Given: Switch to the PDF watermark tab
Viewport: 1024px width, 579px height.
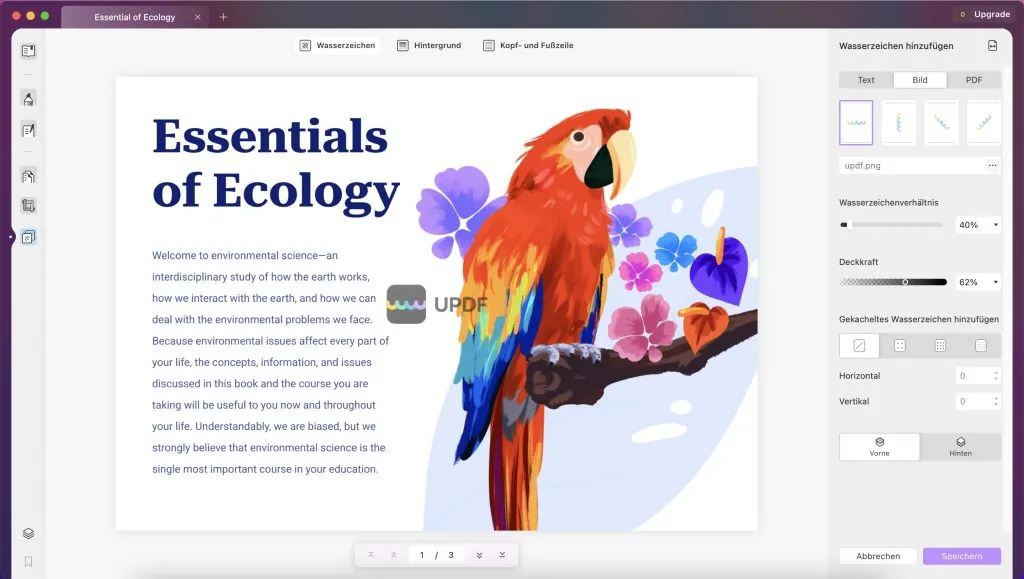Looking at the screenshot, I should [x=973, y=79].
